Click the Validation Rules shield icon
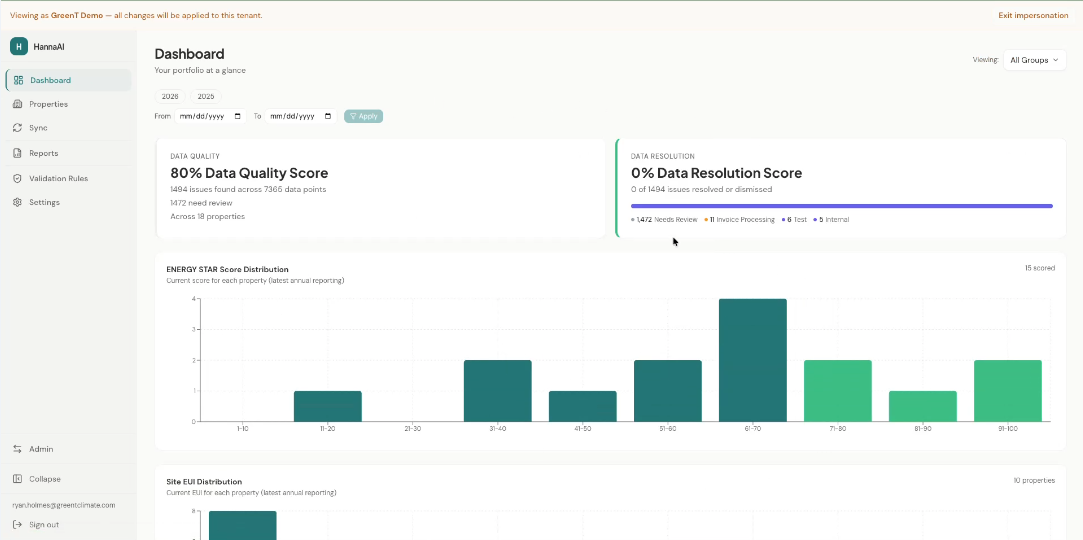Screen dimensions: 1083x540 coord(18,178)
